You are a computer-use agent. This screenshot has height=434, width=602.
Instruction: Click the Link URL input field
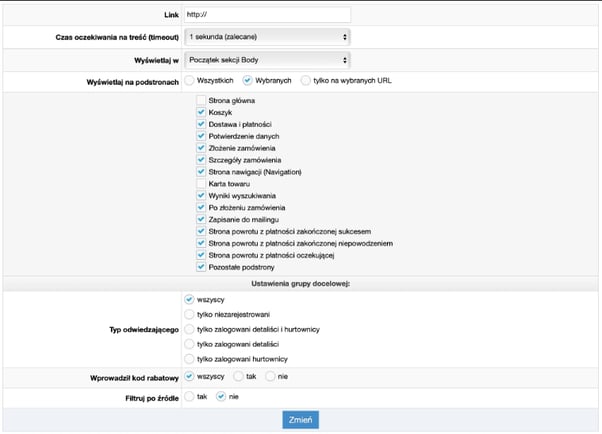(x=266, y=14)
